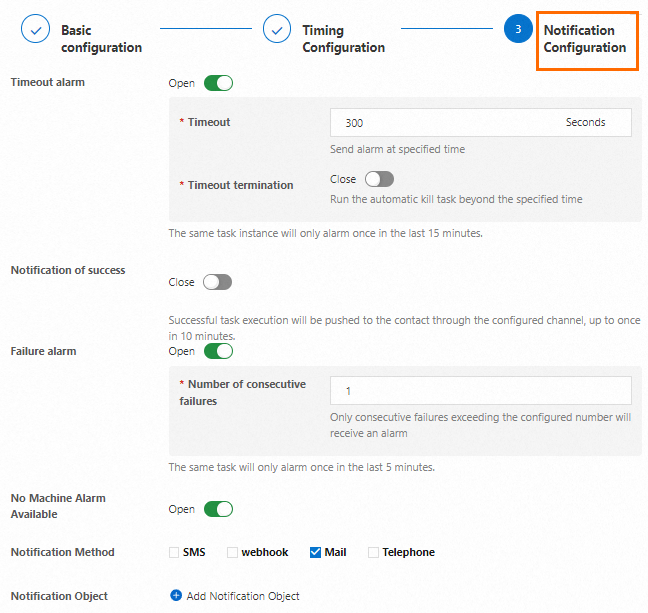Turn off the Timeout alarm switch
This screenshot has height=613, width=648.
coord(218,83)
